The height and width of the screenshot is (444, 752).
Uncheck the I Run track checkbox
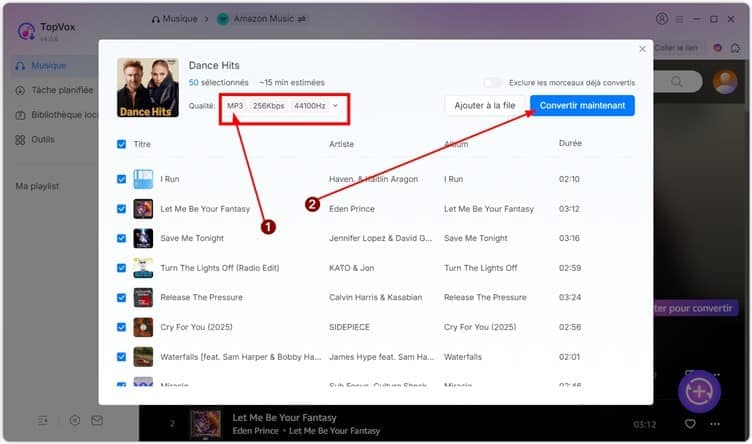[121, 179]
